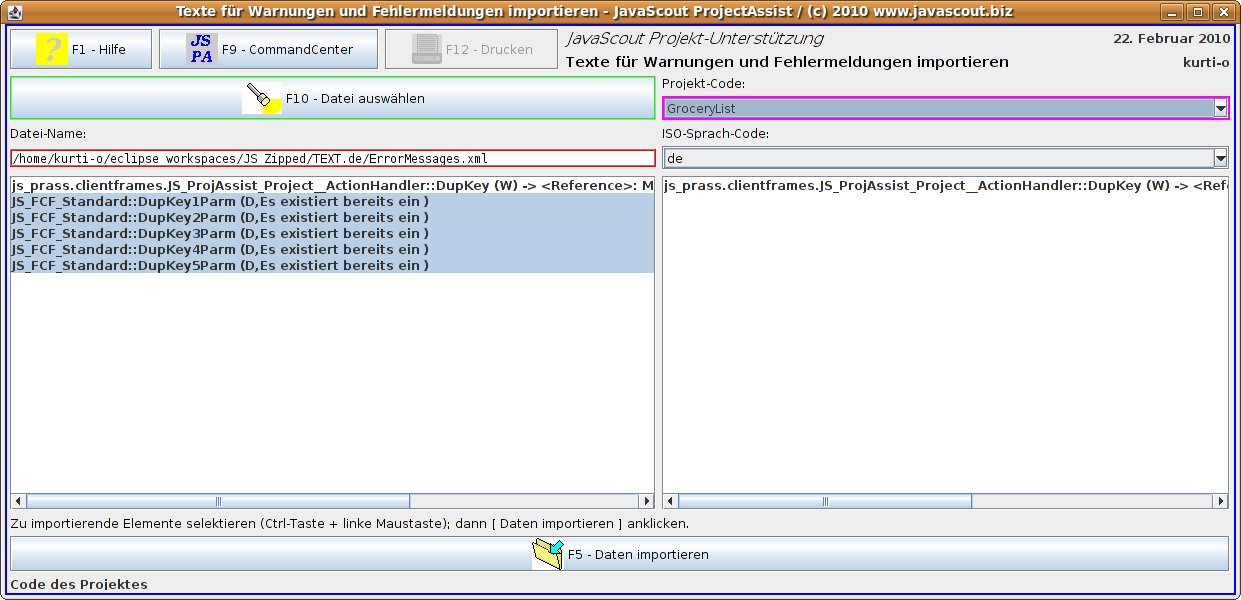Click into the Datei-Name path field
The image size is (1241, 600).
point(332,158)
